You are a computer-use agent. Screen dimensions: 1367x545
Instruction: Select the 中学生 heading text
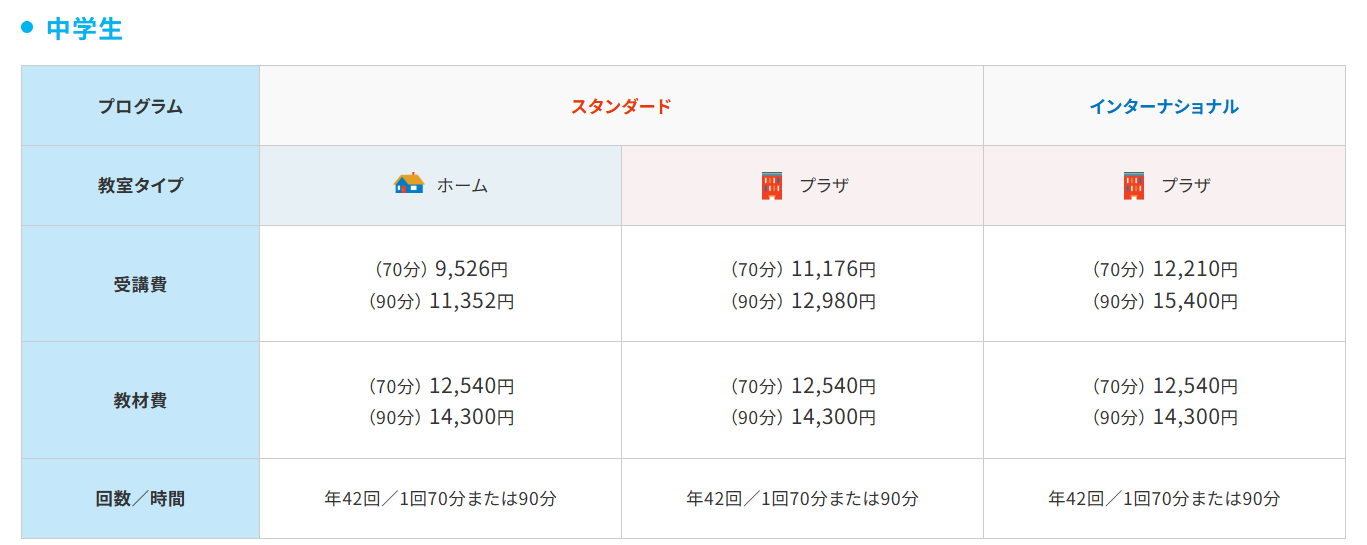coord(84,29)
